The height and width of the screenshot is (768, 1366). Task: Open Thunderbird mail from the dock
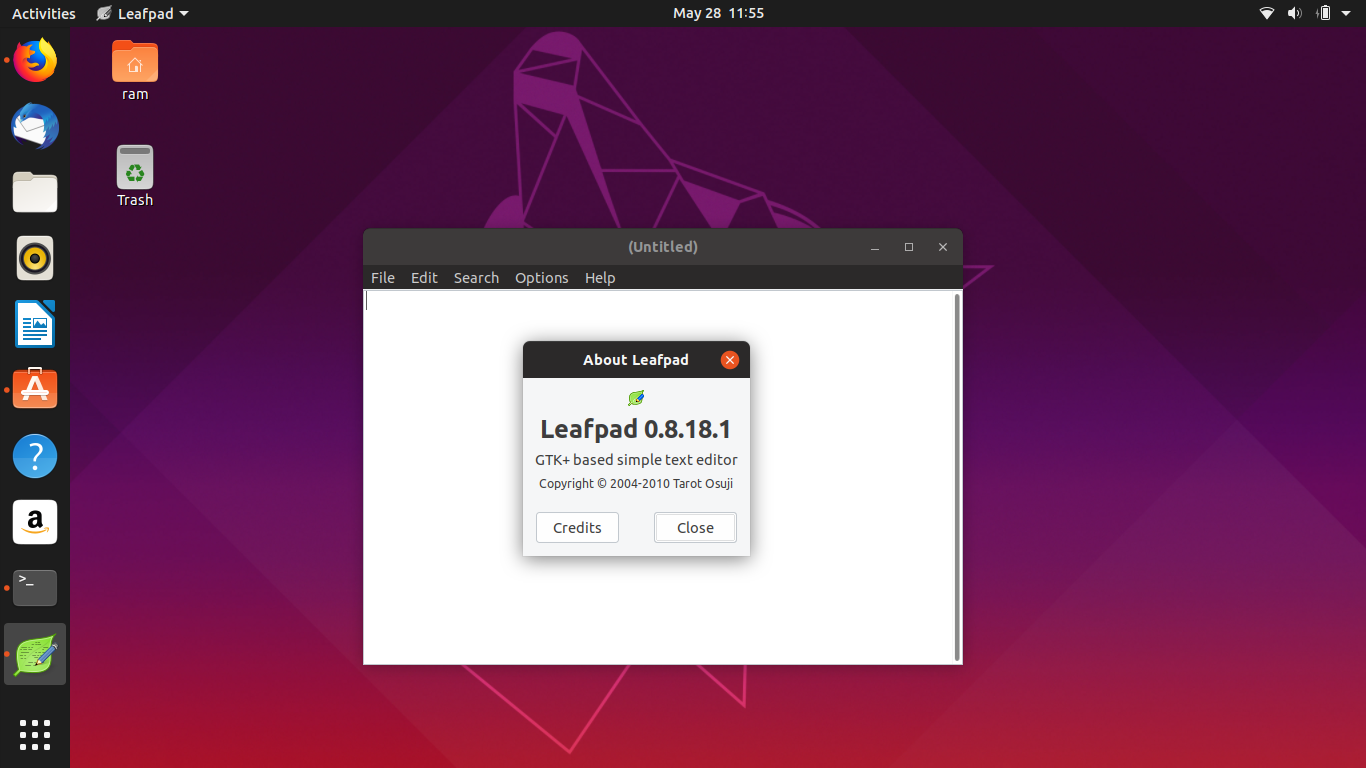(35, 127)
